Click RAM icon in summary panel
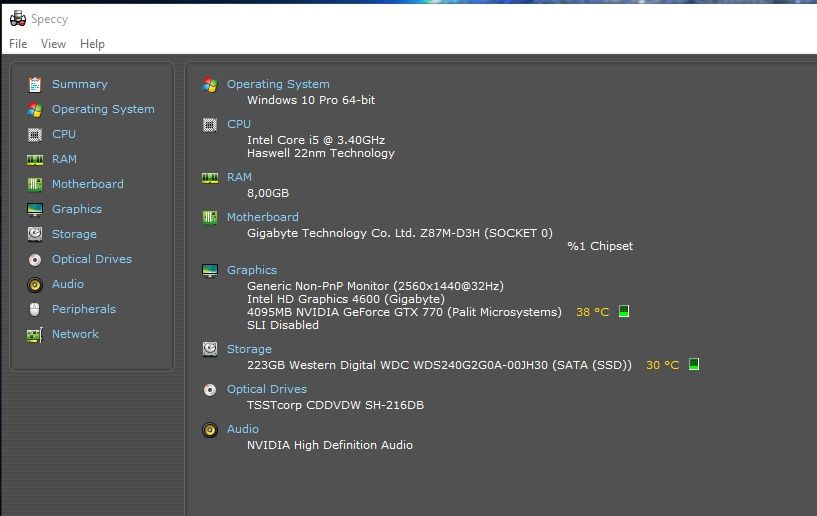Image resolution: width=817 pixels, height=516 pixels. [x=210, y=178]
